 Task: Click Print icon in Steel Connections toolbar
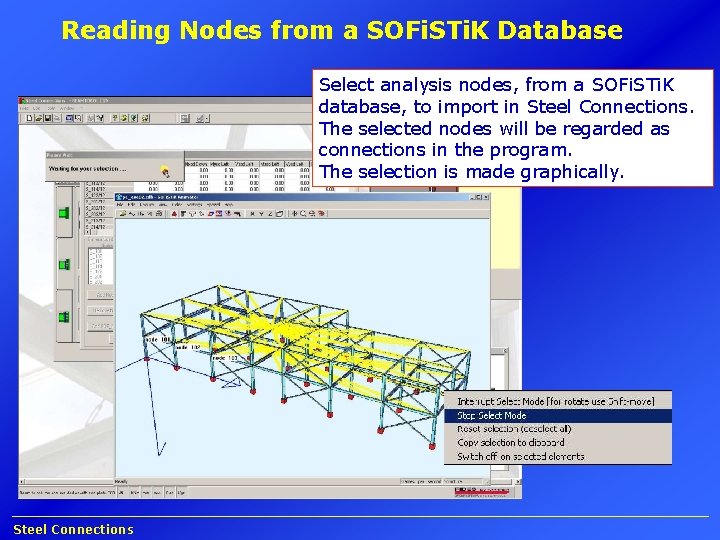[x=57, y=118]
